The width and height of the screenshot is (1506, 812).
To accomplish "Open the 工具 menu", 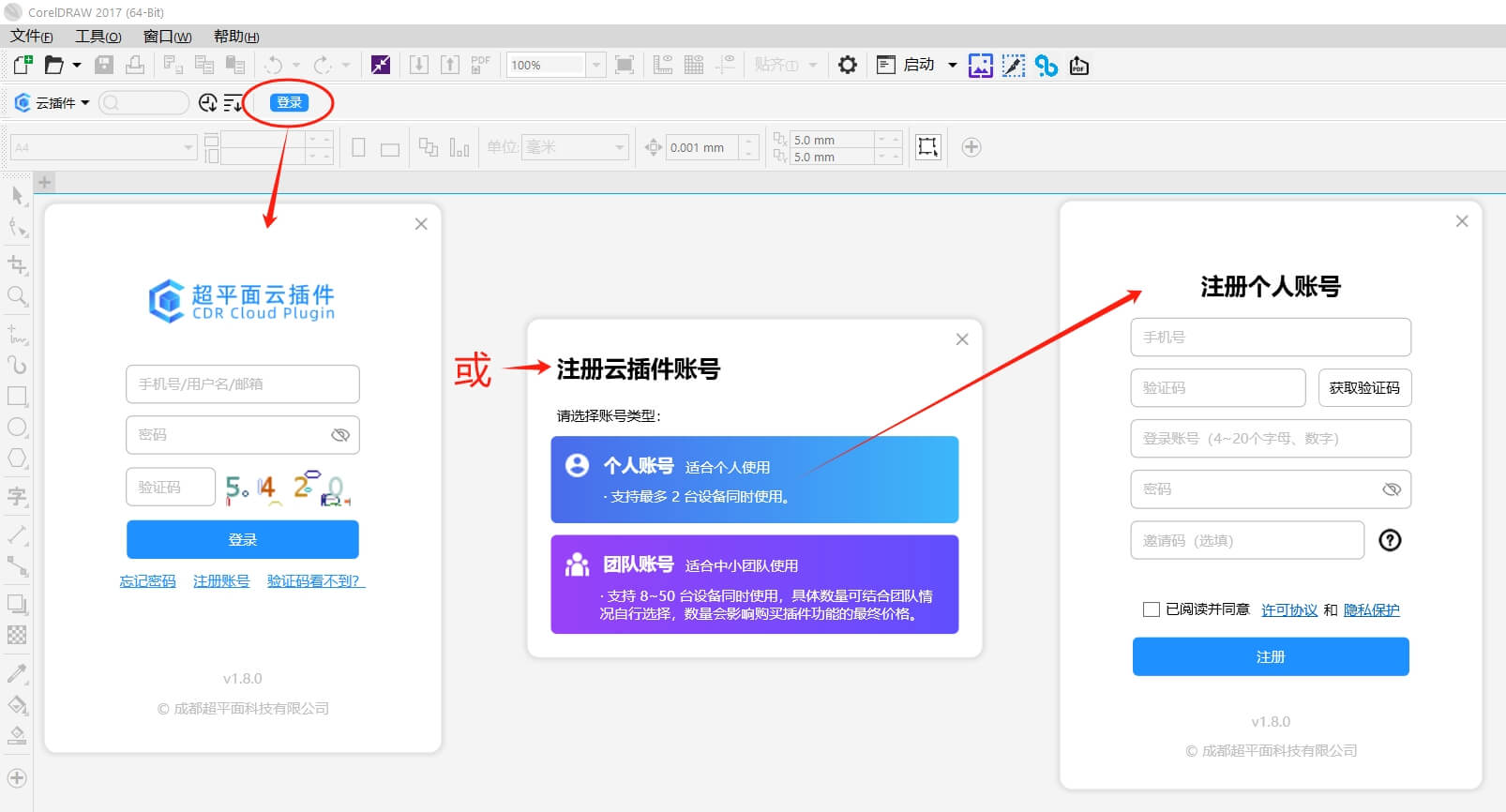I will click(x=98, y=37).
